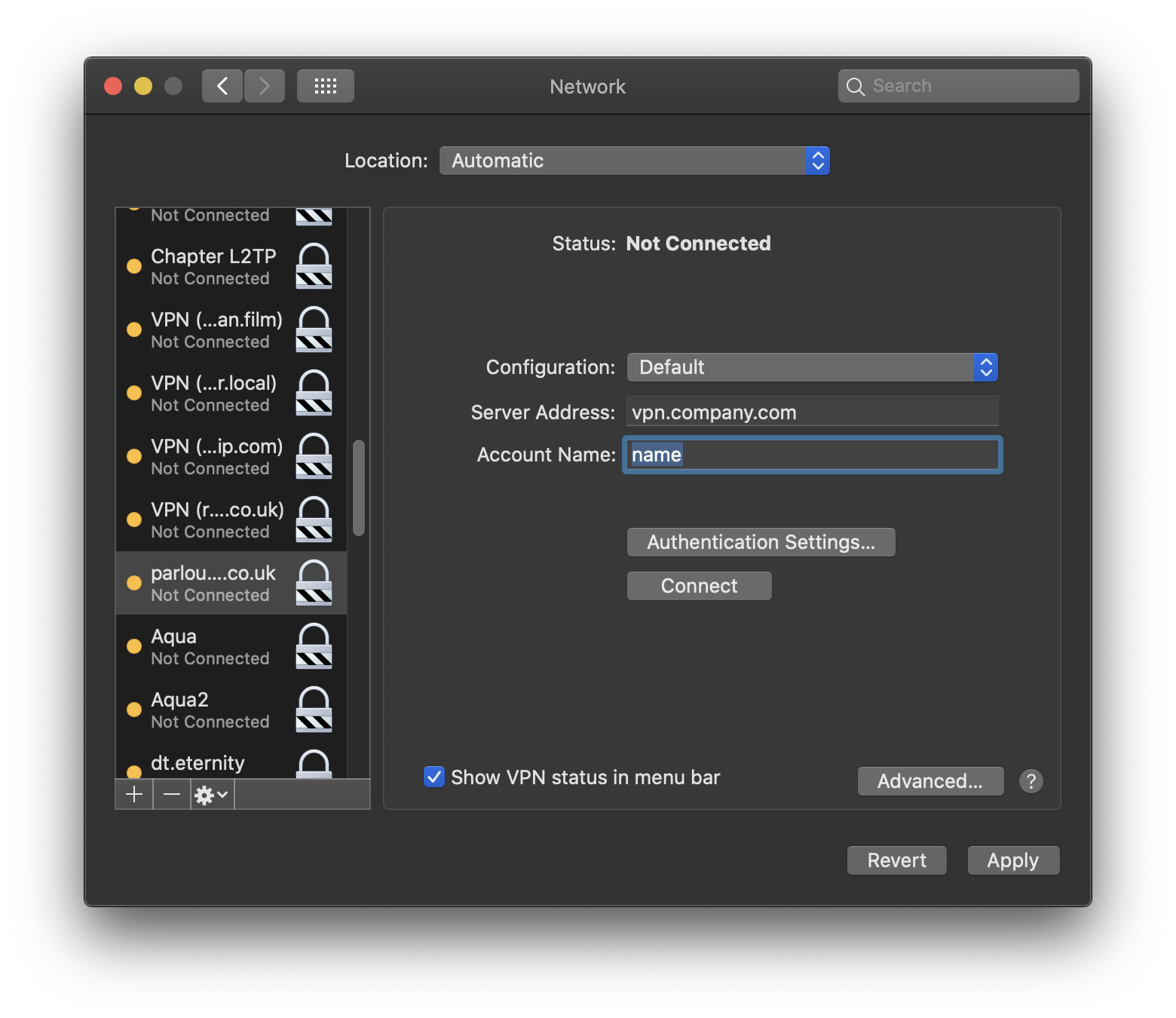1176x1018 pixels.
Task: Go forward with the right chevron button
Action: (x=265, y=86)
